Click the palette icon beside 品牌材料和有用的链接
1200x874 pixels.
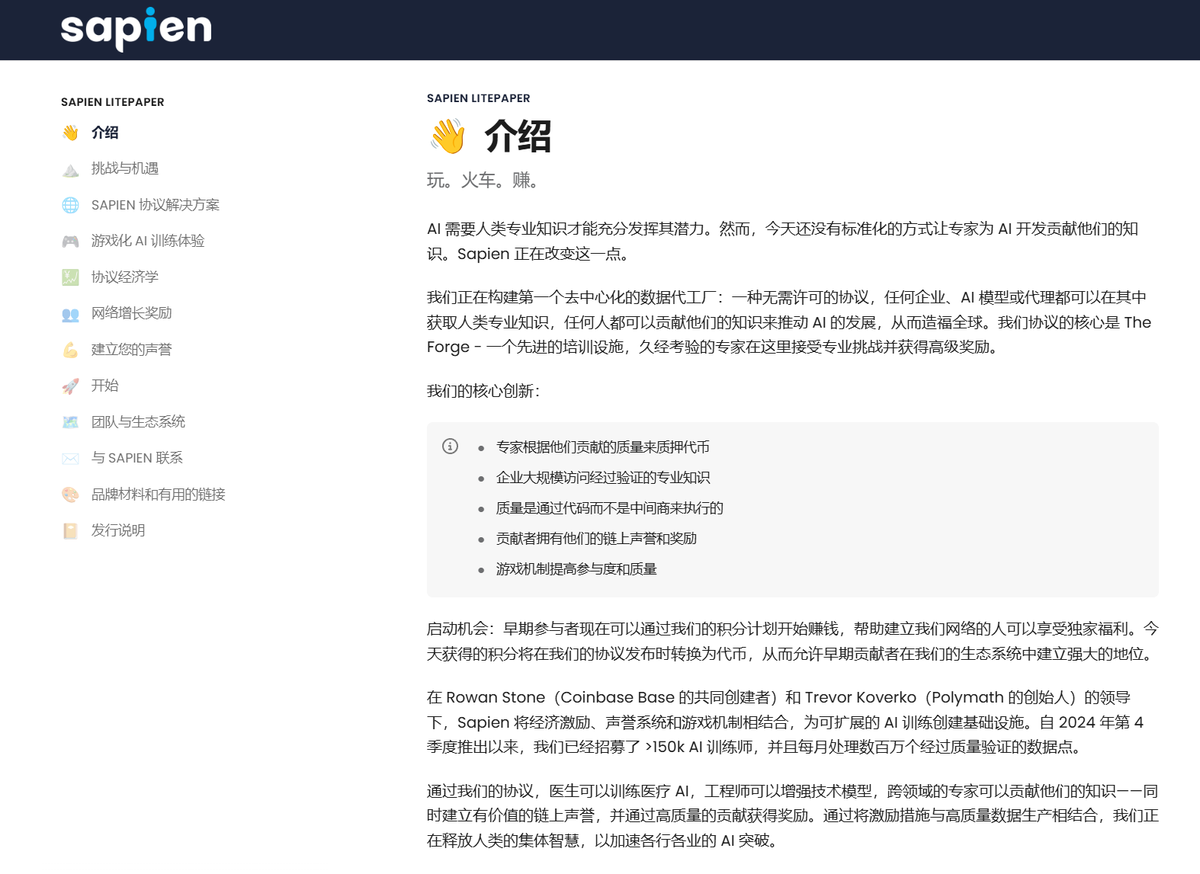pos(70,495)
